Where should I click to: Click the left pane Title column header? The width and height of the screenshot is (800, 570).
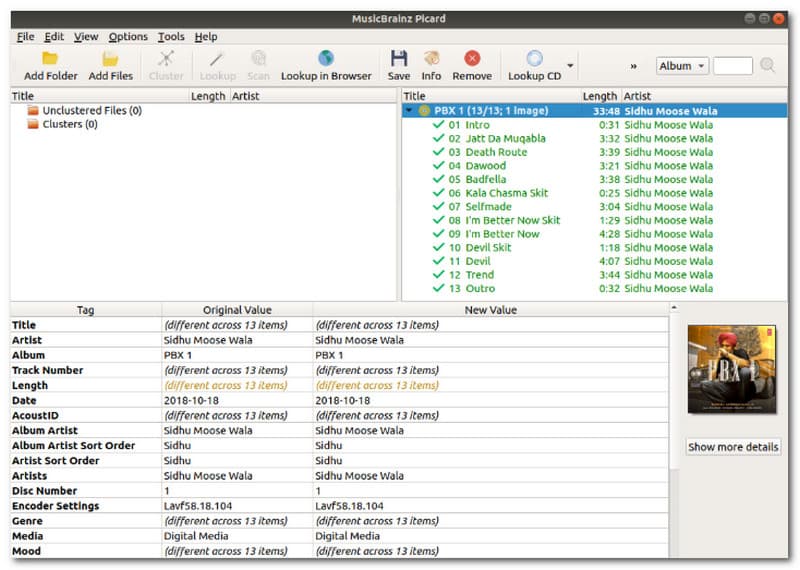point(99,96)
